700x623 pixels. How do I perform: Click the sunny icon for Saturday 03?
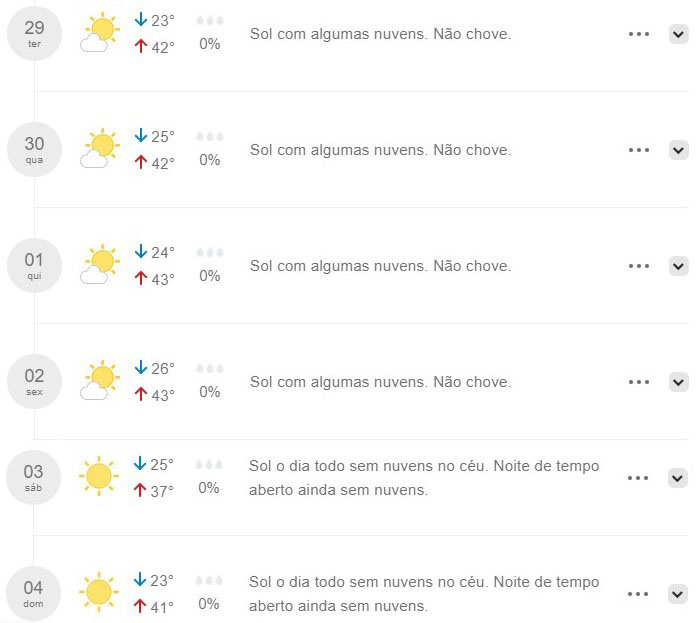pos(99,476)
